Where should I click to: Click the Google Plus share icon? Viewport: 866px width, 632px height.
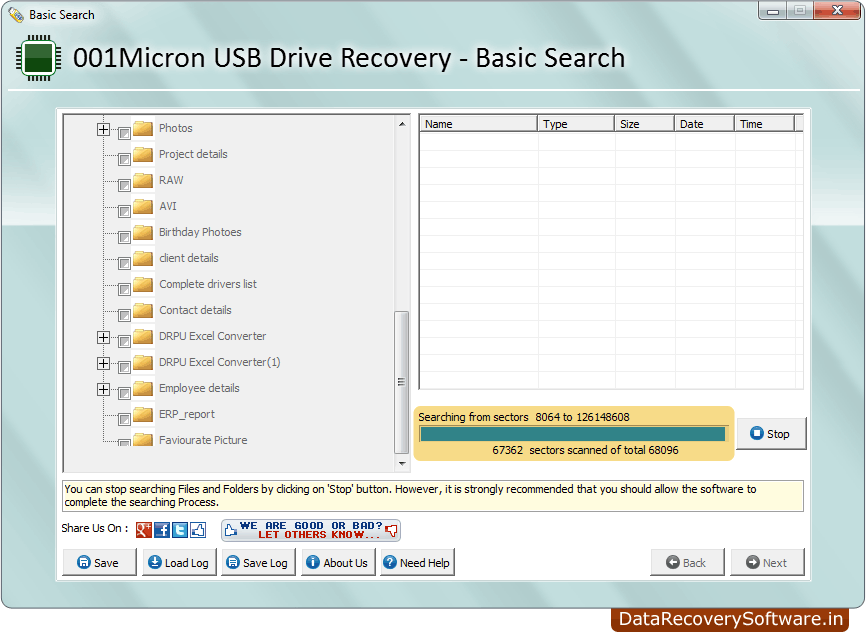click(144, 530)
